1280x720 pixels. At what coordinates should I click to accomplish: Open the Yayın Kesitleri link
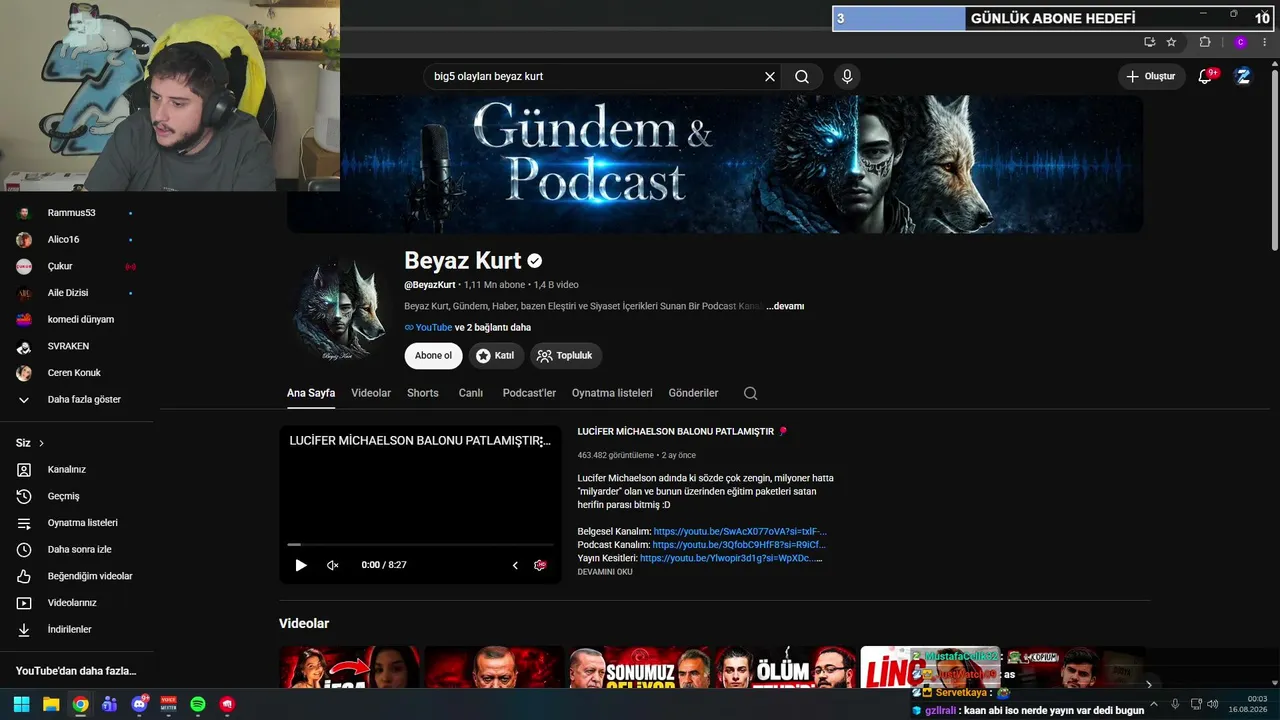(731, 558)
